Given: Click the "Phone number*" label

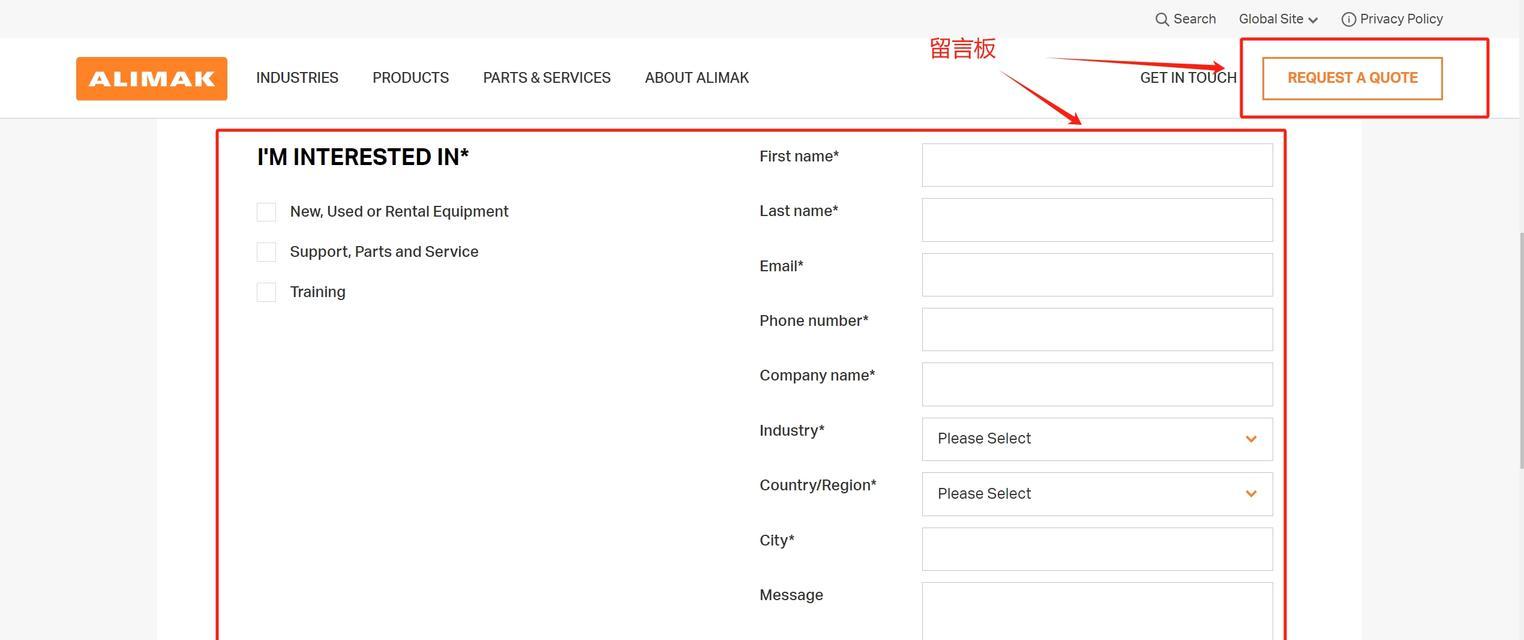Looking at the screenshot, I should [814, 321].
